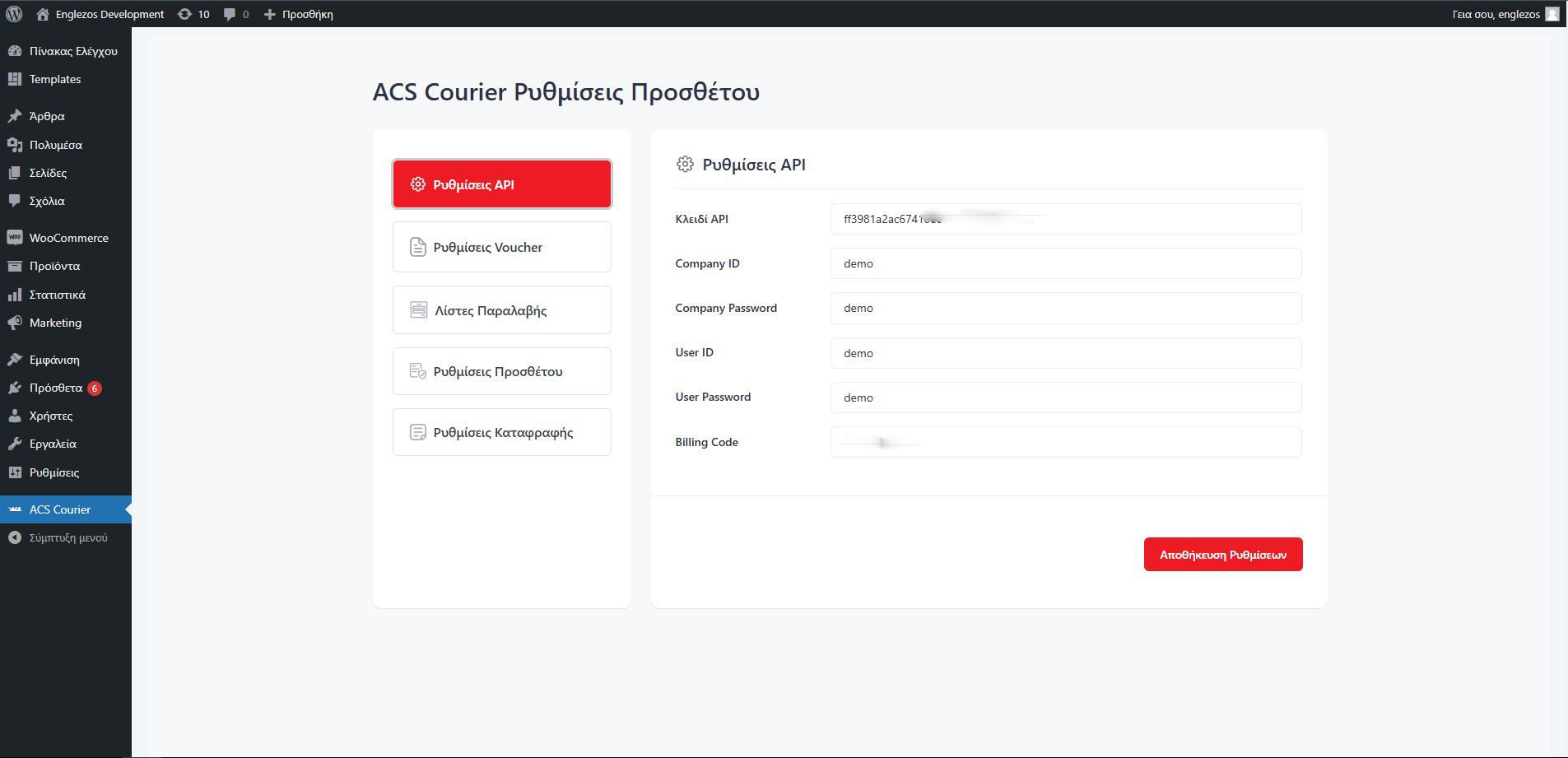The width and height of the screenshot is (1568, 758).
Task: Click the Εμφάνιση paintbrush icon
Action: [14, 360]
